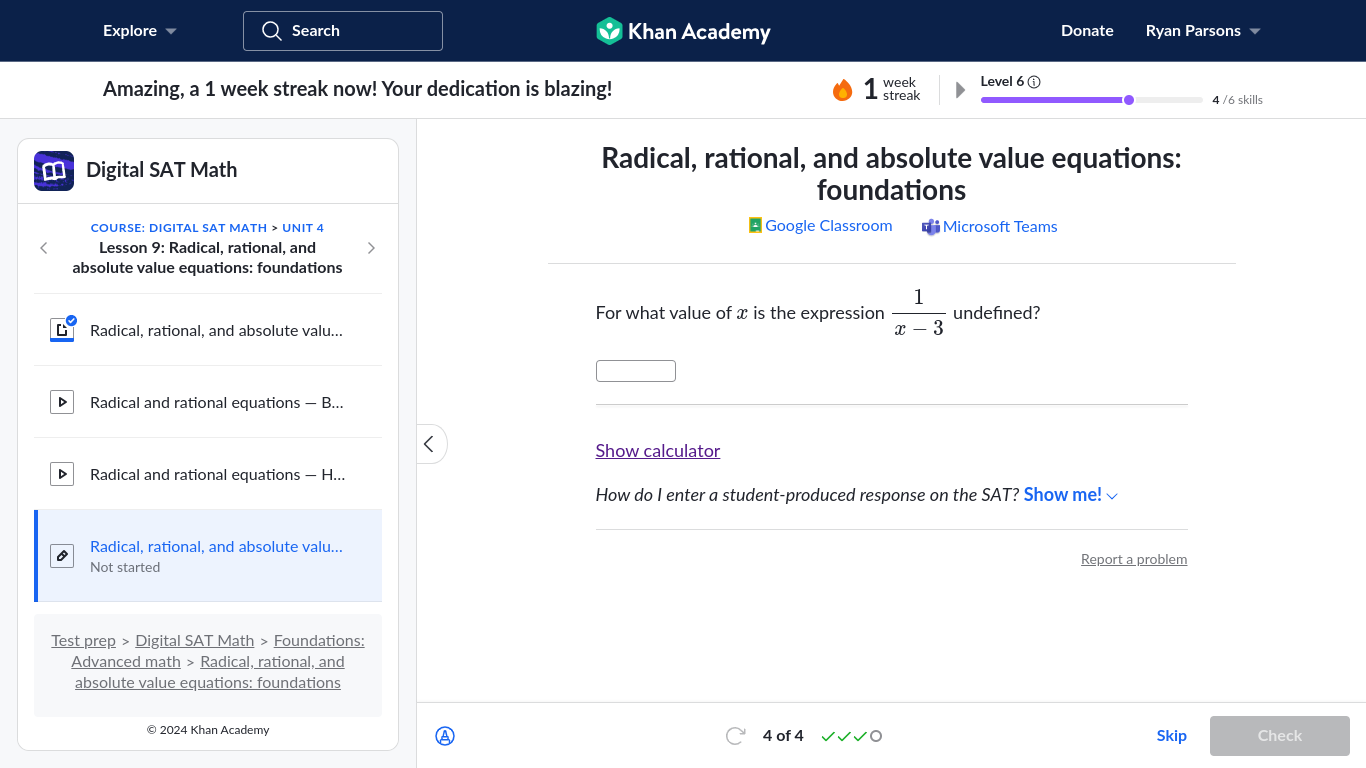Click the video play icon for Radical and rational equations — H
Viewport: 1366px width, 768px height.
coord(62,474)
